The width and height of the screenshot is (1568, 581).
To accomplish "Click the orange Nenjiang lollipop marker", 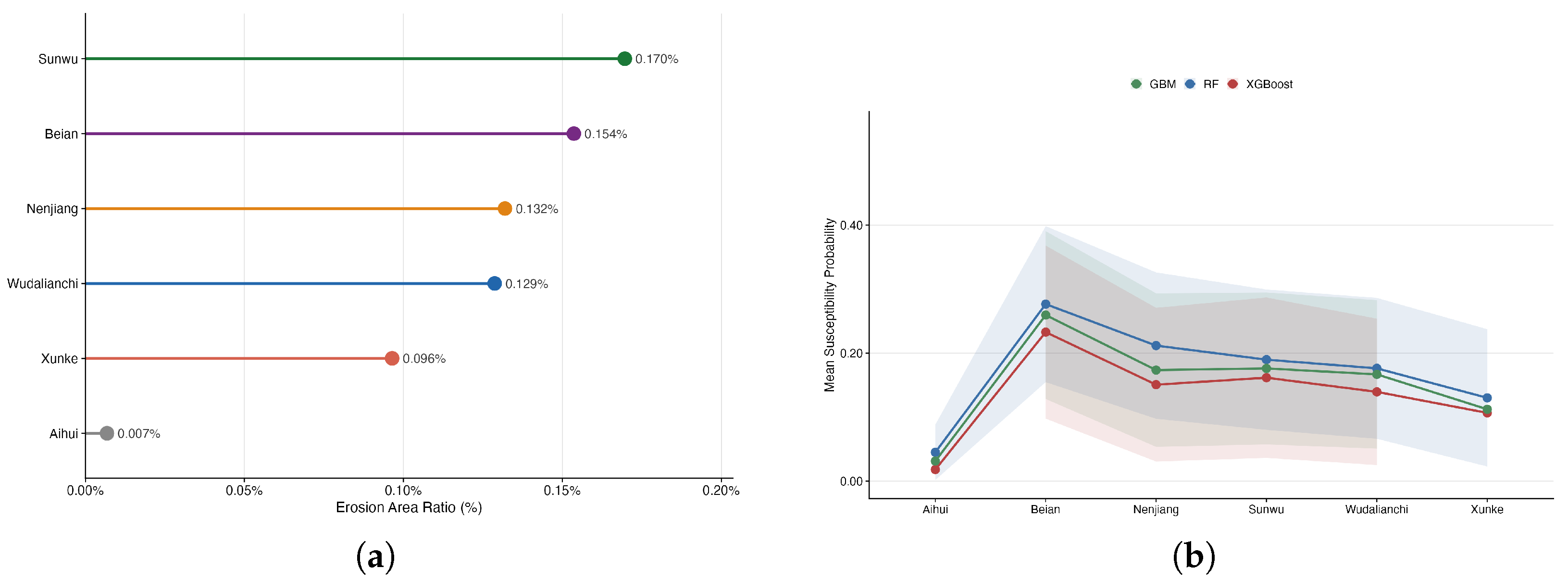I will click(505, 208).
